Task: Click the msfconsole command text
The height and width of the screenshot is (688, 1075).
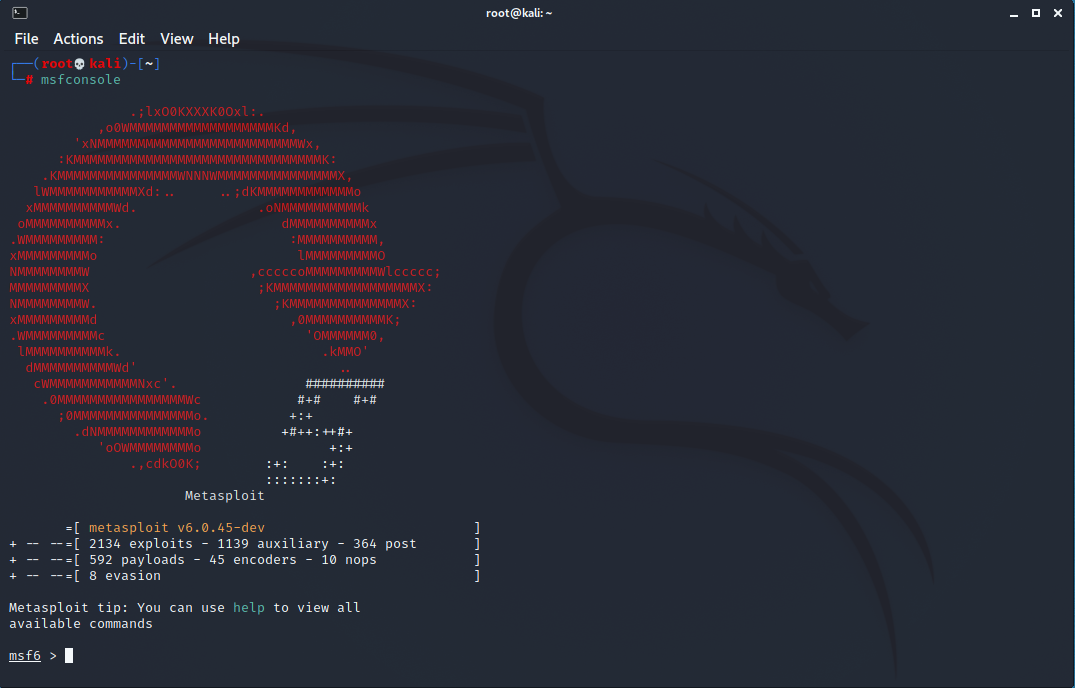Action: coord(81,79)
